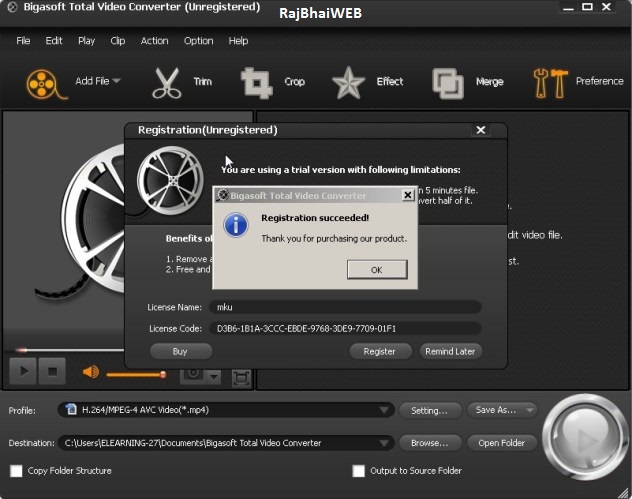
Task: Click the message box title bar icon
Action: [x=222, y=195]
